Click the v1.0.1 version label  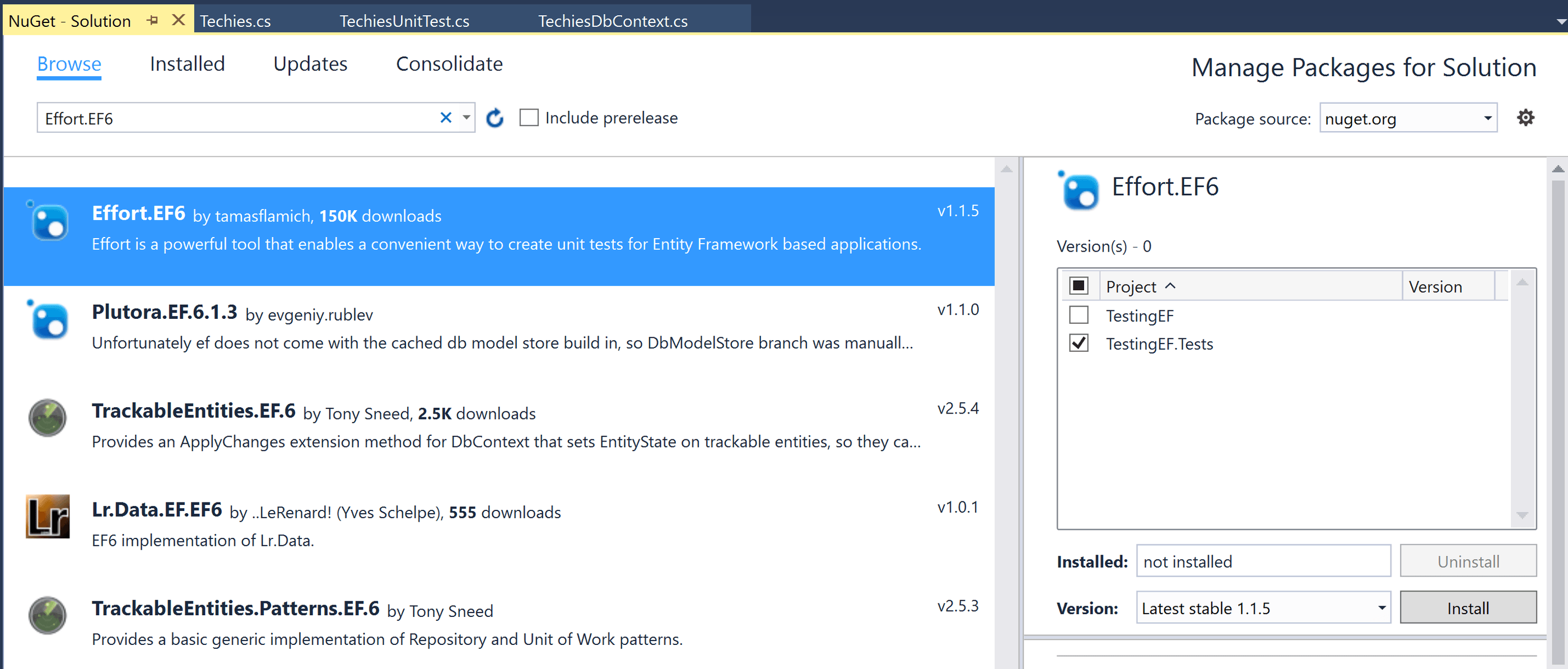pyautogui.click(x=958, y=508)
